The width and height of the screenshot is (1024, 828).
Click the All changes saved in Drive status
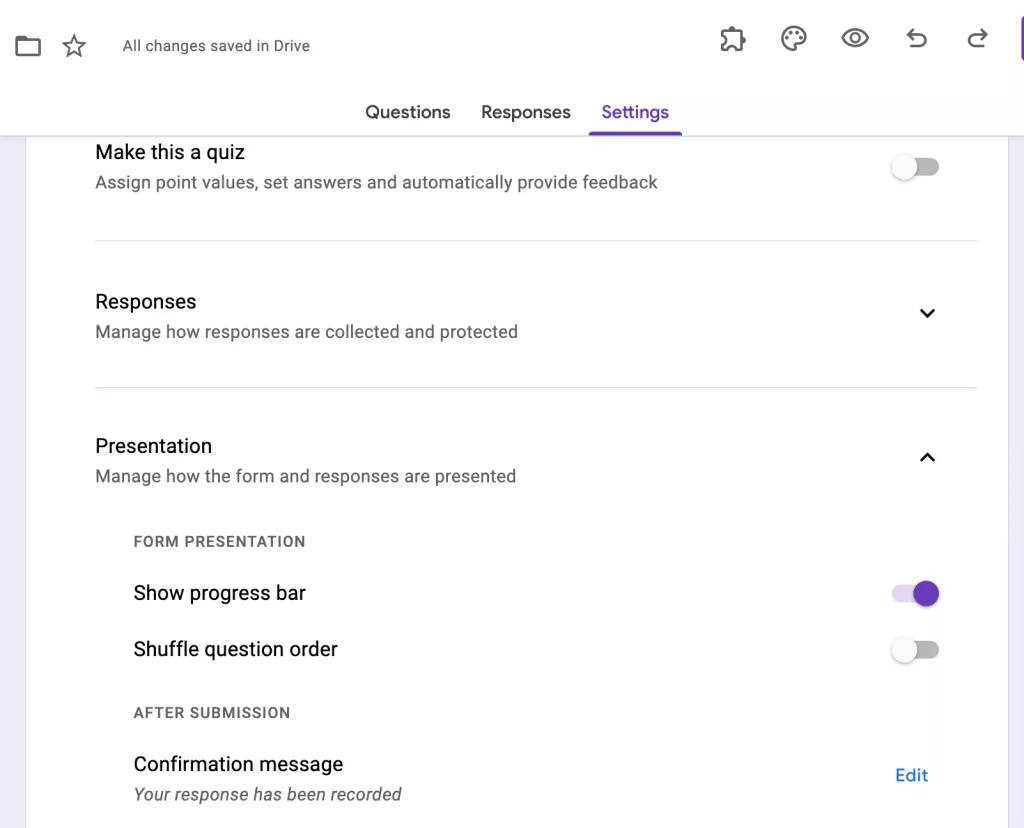216,45
